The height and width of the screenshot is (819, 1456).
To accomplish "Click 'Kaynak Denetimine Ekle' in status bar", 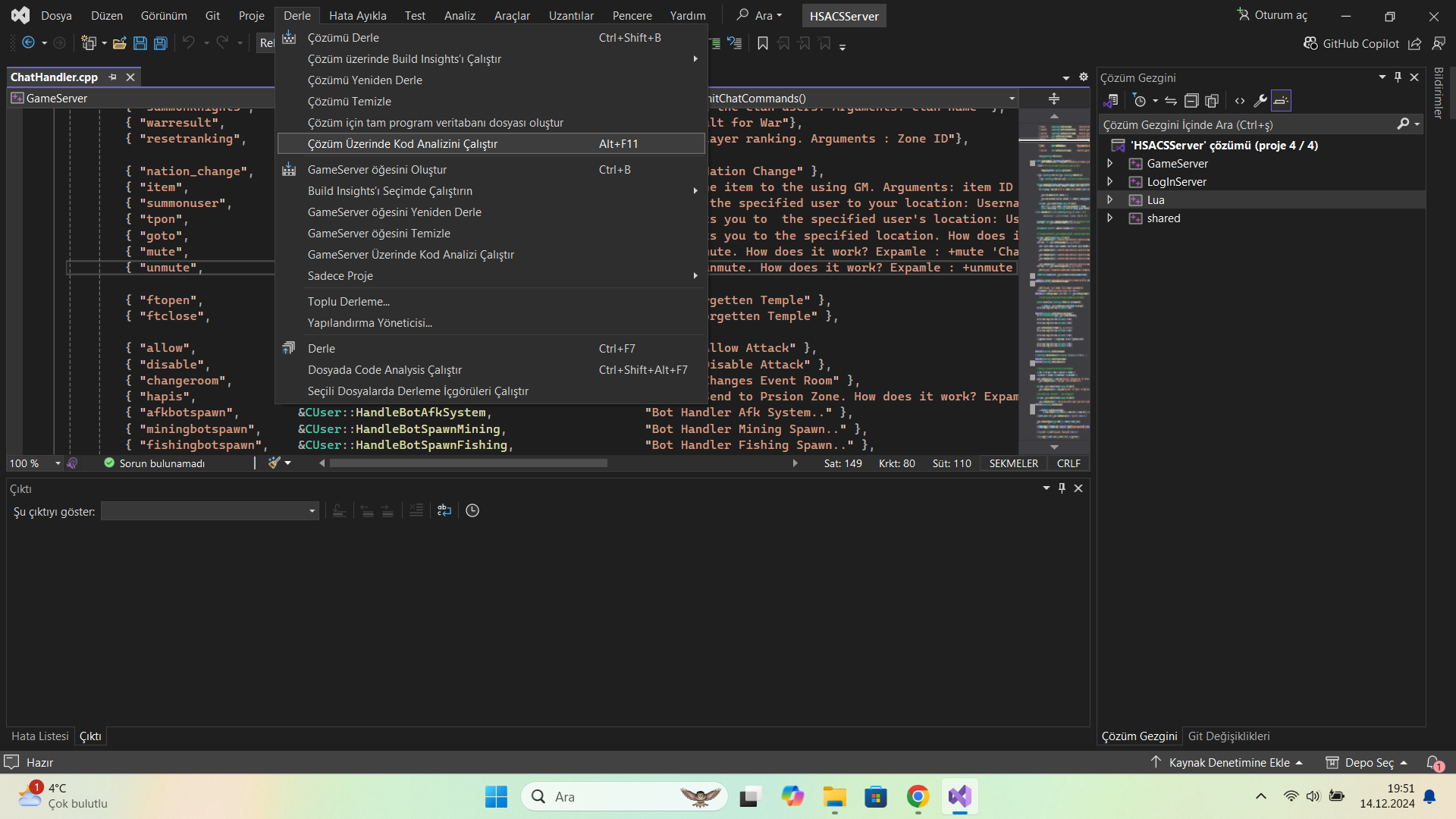I will pyautogui.click(x=1228, y=762).
